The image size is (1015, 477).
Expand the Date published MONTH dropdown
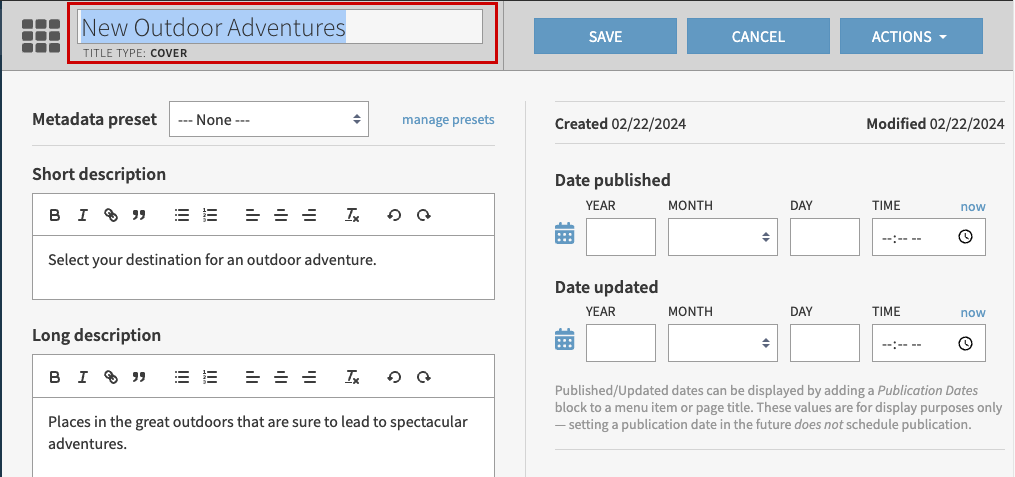pos(722,237)
